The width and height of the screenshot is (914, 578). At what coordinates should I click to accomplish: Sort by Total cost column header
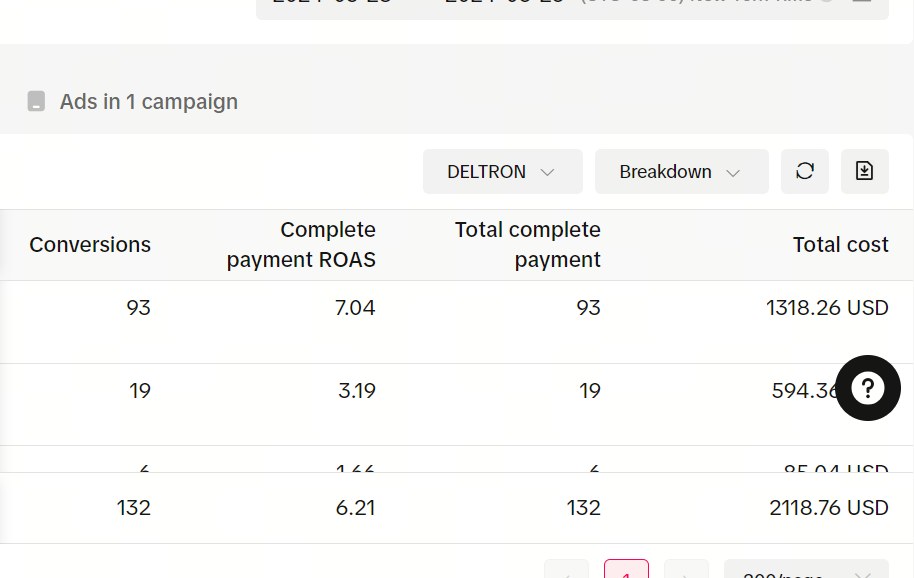tap(841, 245)
